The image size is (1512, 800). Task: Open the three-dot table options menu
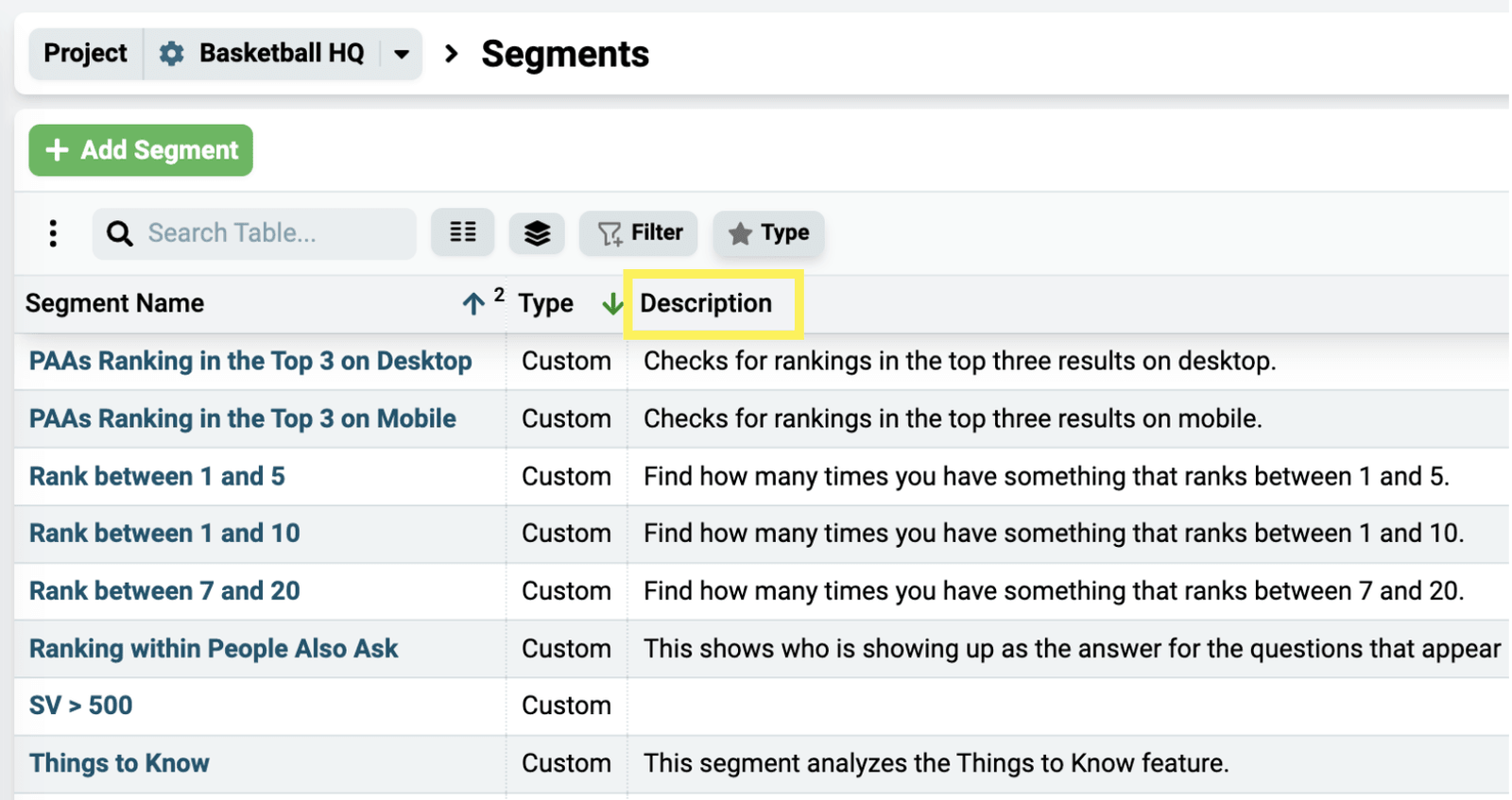click(53, 233)
